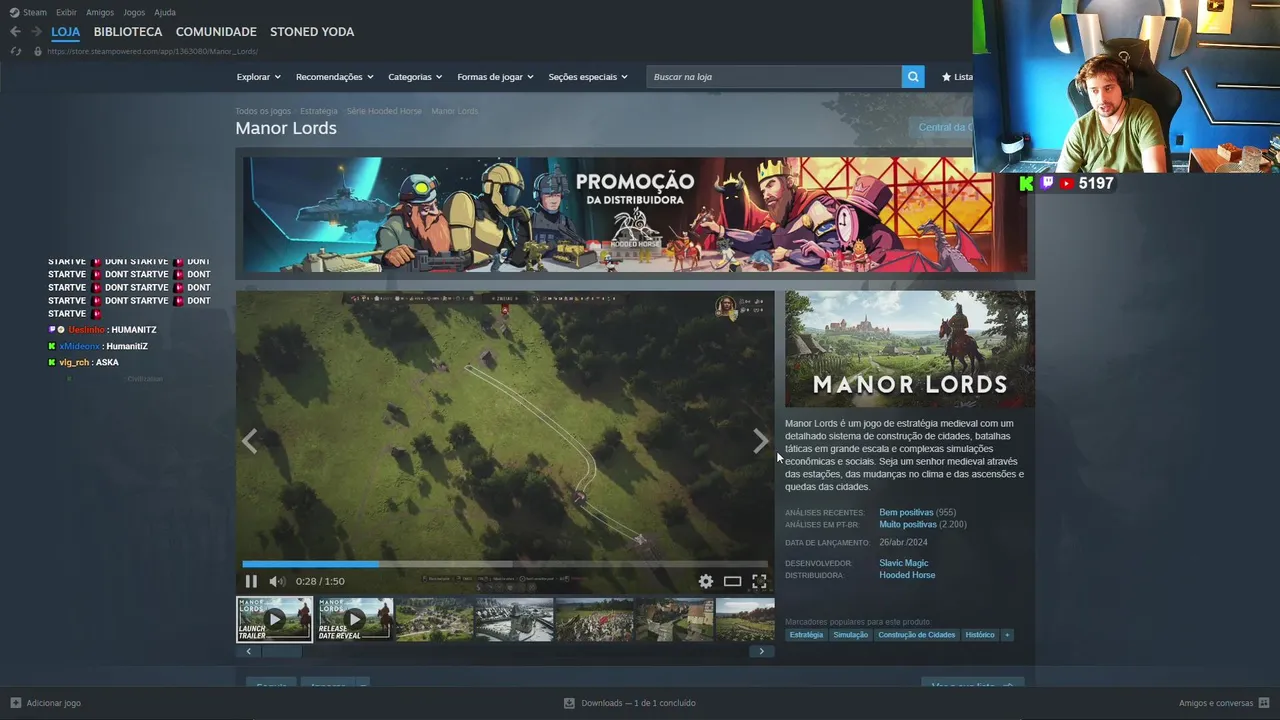1280x720 pixels.
Task: Select the battle scene screenshot thumbnail
Action: [x=595, y=619]
